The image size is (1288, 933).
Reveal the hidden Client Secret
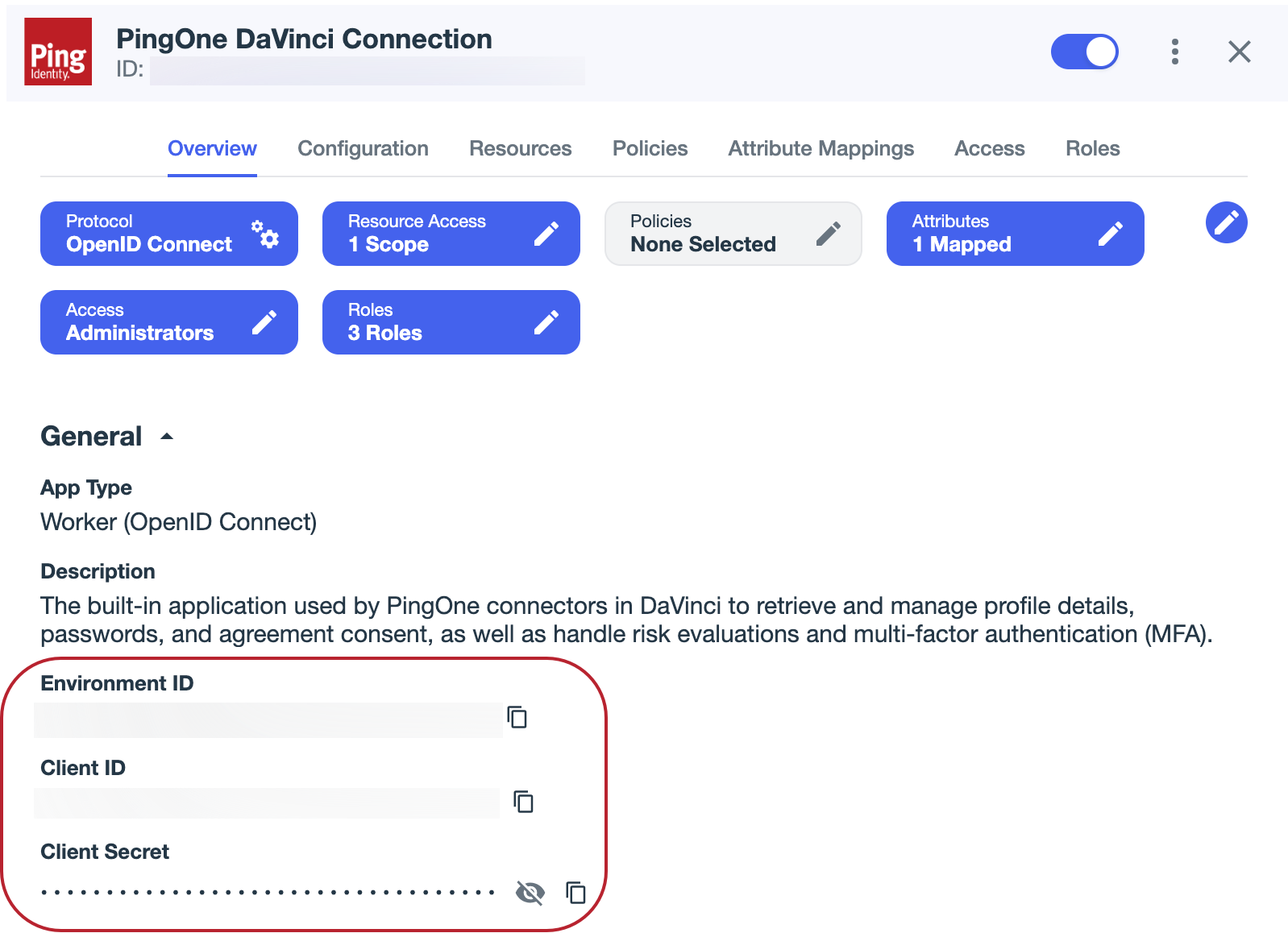click(x=530, y=892)
